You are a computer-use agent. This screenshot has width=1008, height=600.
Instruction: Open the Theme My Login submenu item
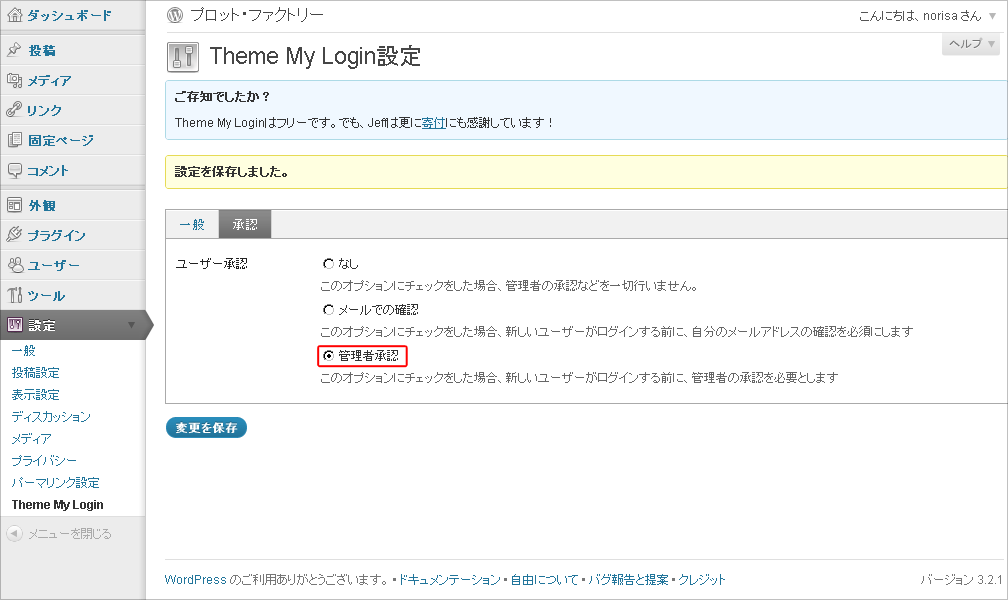point(57,505)
